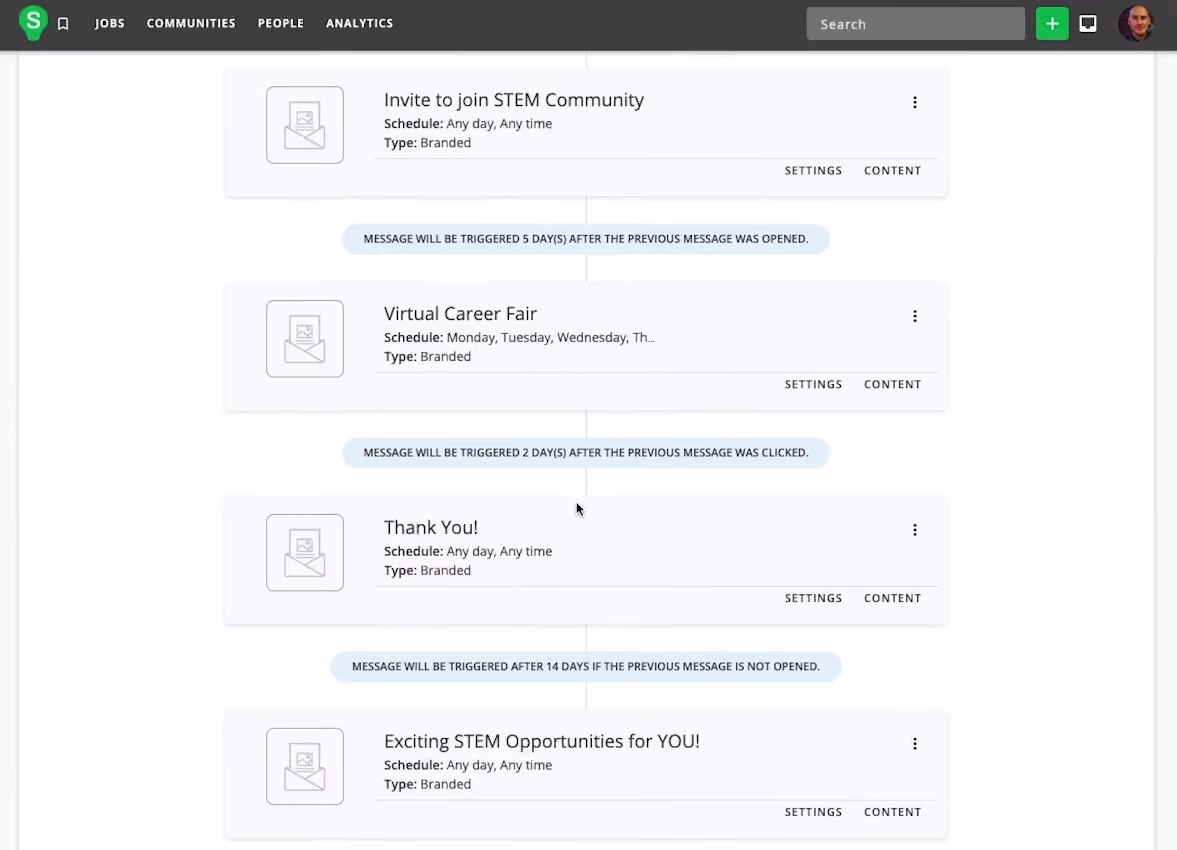This screenshot has height=850, width=1177.
Task: Click the email thumbnail for Exciting STEM Opportunities
Action: point(305,766)
